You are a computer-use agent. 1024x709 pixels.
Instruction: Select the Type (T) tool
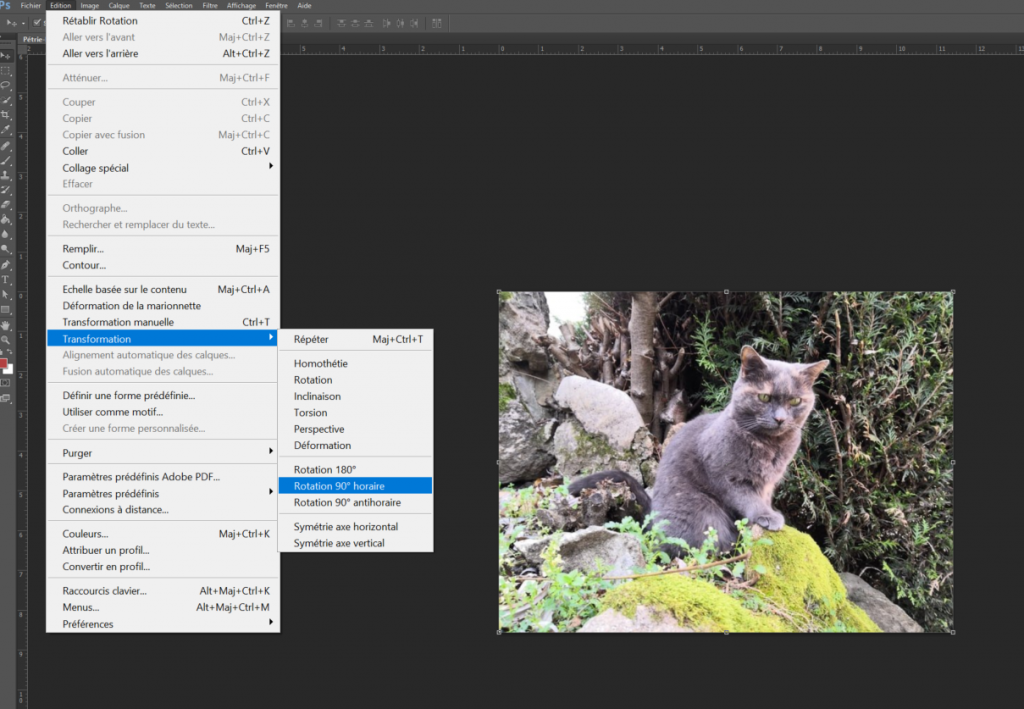pos(6,279)
